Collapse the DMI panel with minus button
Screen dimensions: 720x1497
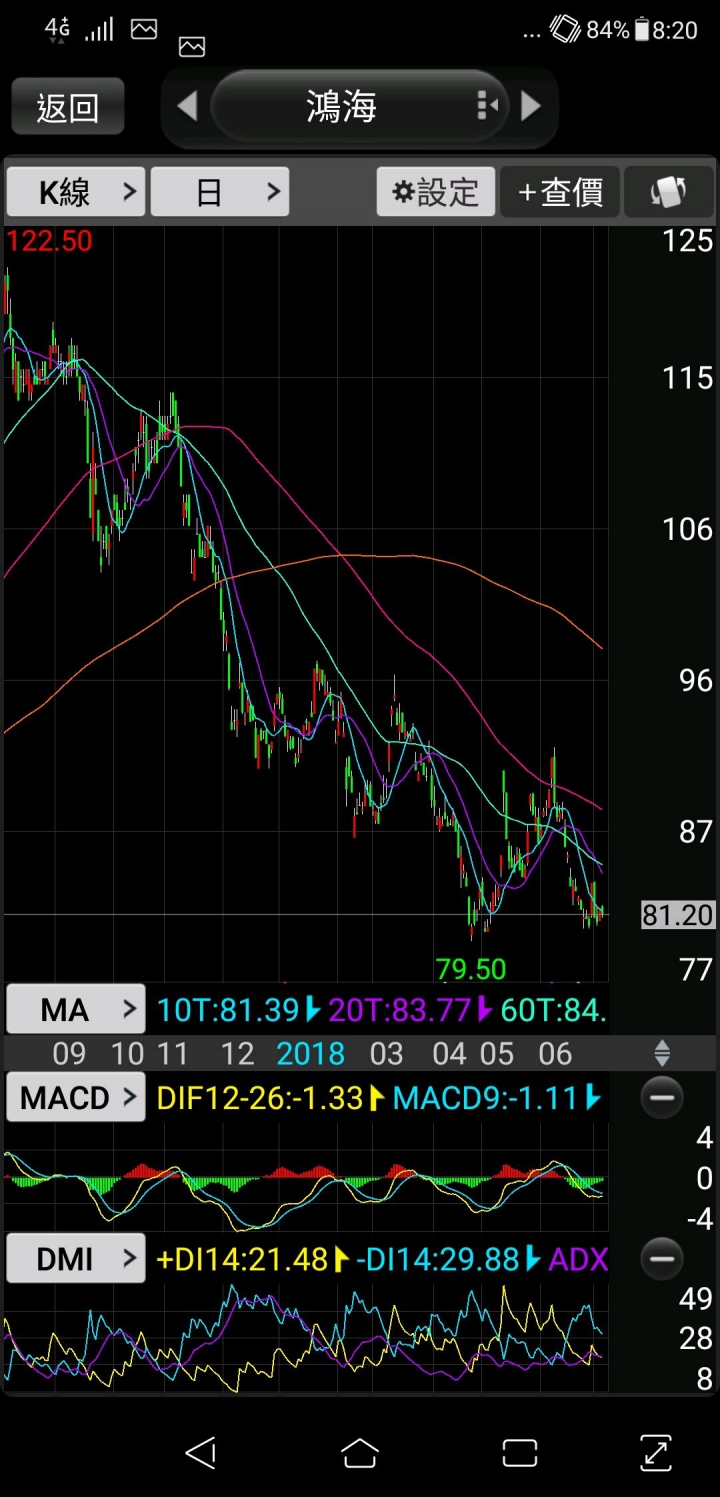click(x=662, y=1257)
